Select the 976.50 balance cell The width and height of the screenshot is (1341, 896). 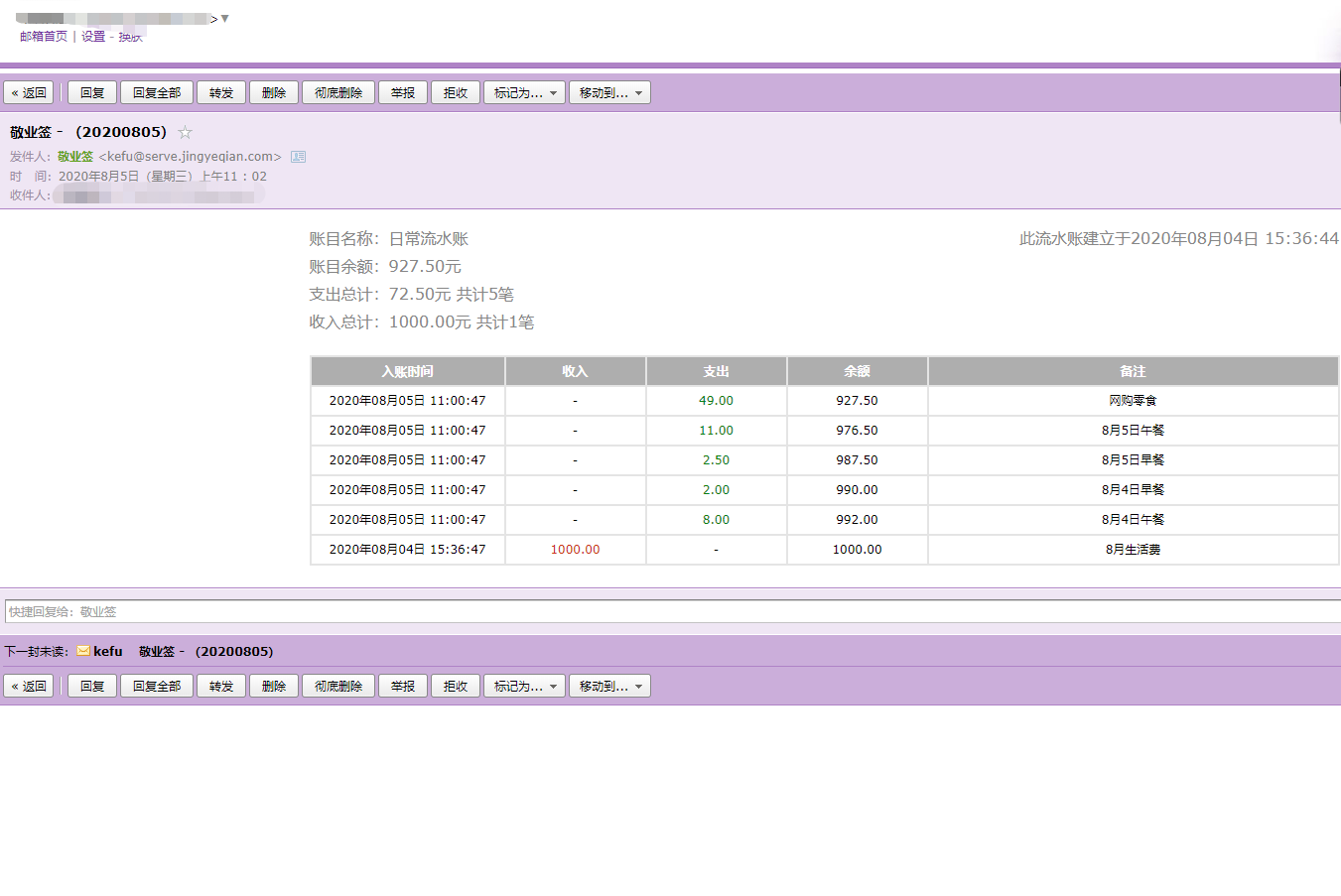pyautogui.click(x=858, y=431)
